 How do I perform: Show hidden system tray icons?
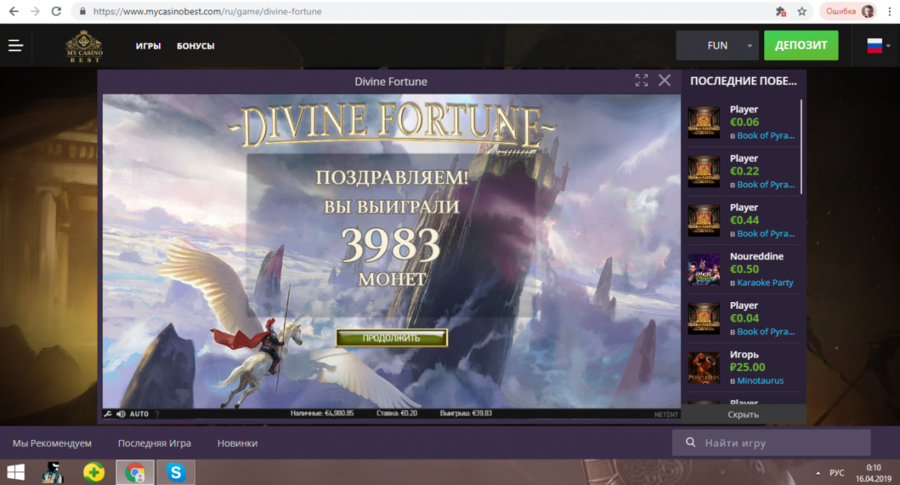pyautogui.click(x=818, y=473)
